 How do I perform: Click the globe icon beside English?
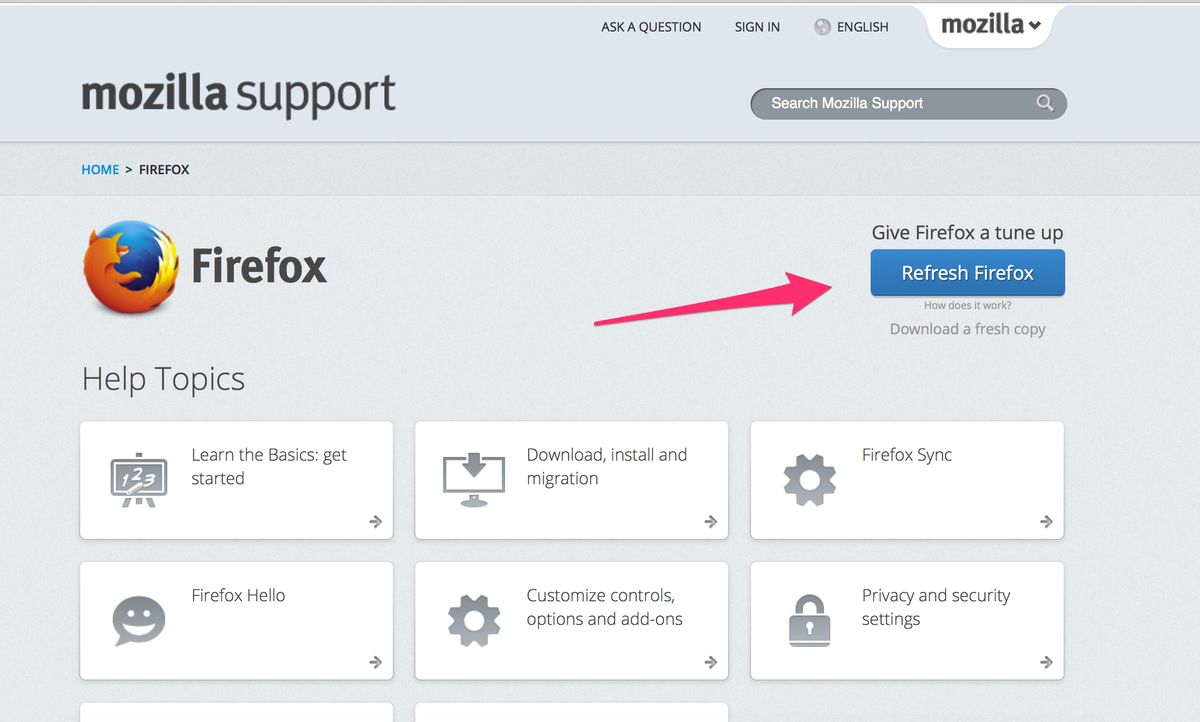point(822,27)
